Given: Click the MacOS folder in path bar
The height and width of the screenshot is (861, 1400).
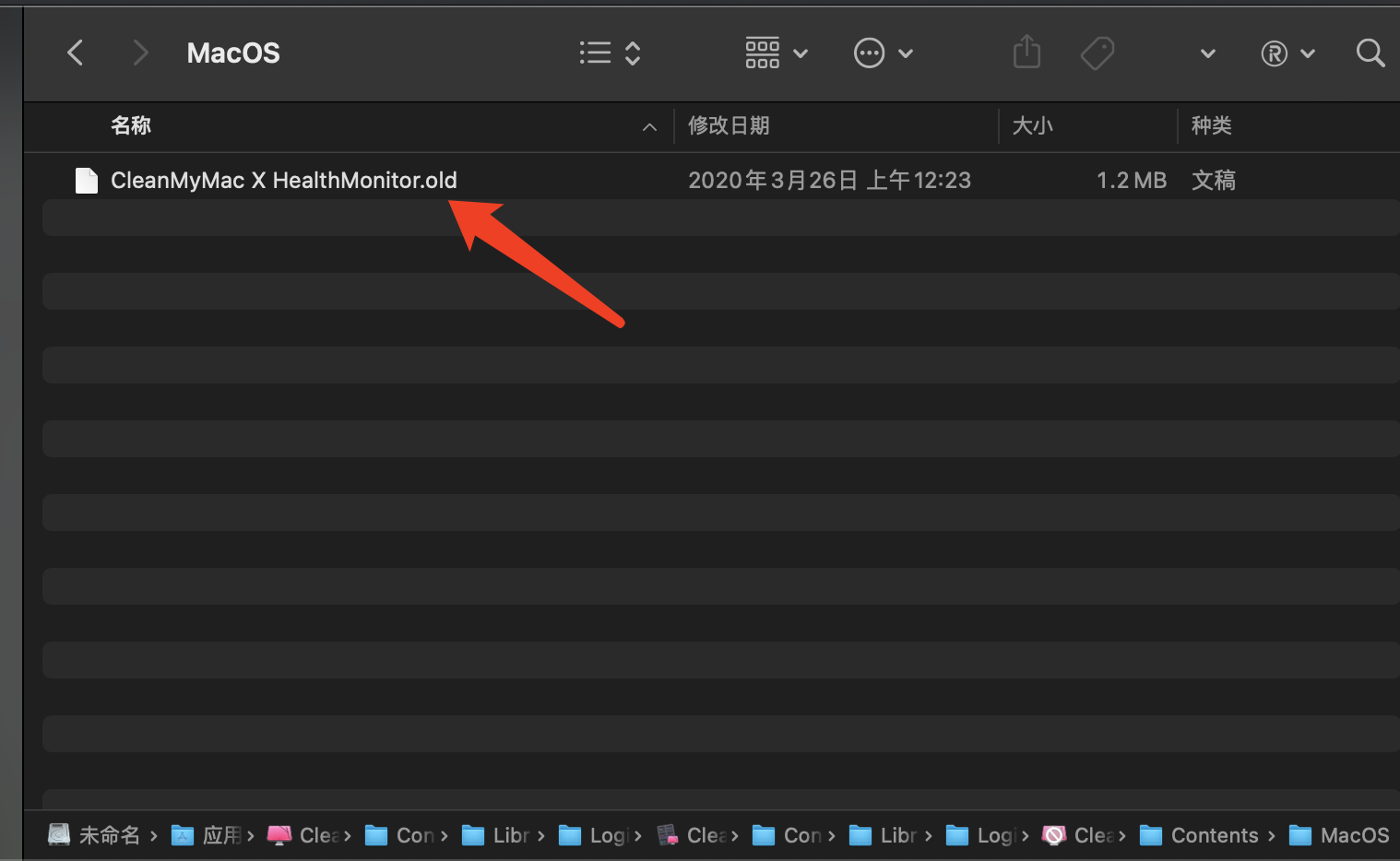Looking at the screenshot, I should [1338, 835].
